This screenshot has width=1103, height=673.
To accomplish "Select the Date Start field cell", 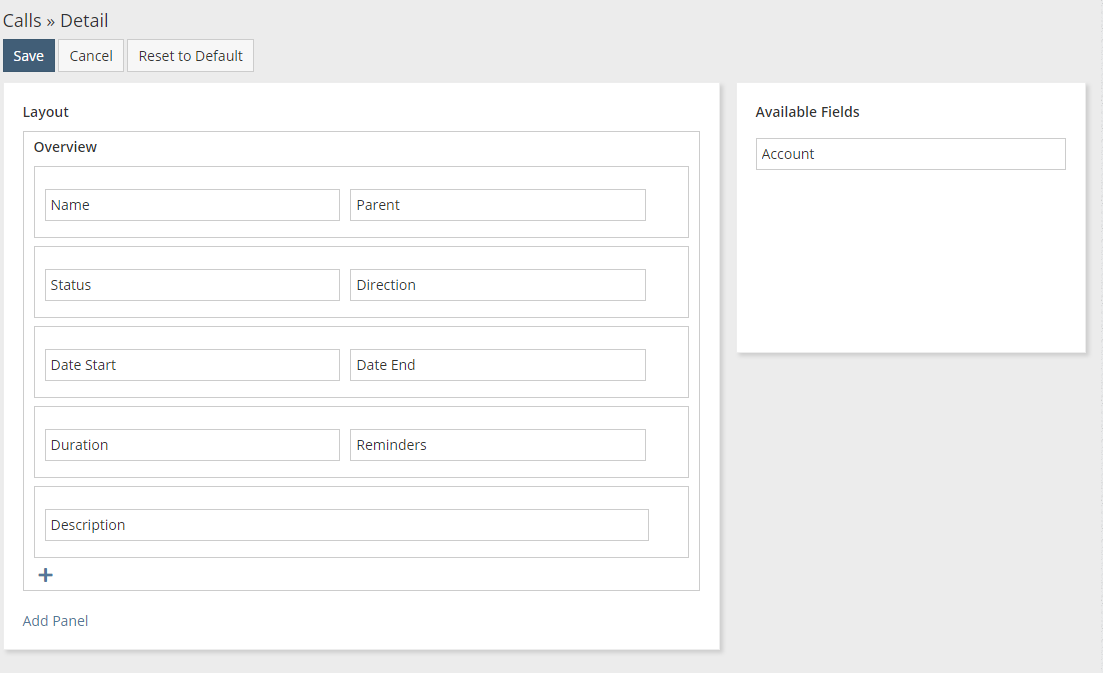I will coord(192,365).
